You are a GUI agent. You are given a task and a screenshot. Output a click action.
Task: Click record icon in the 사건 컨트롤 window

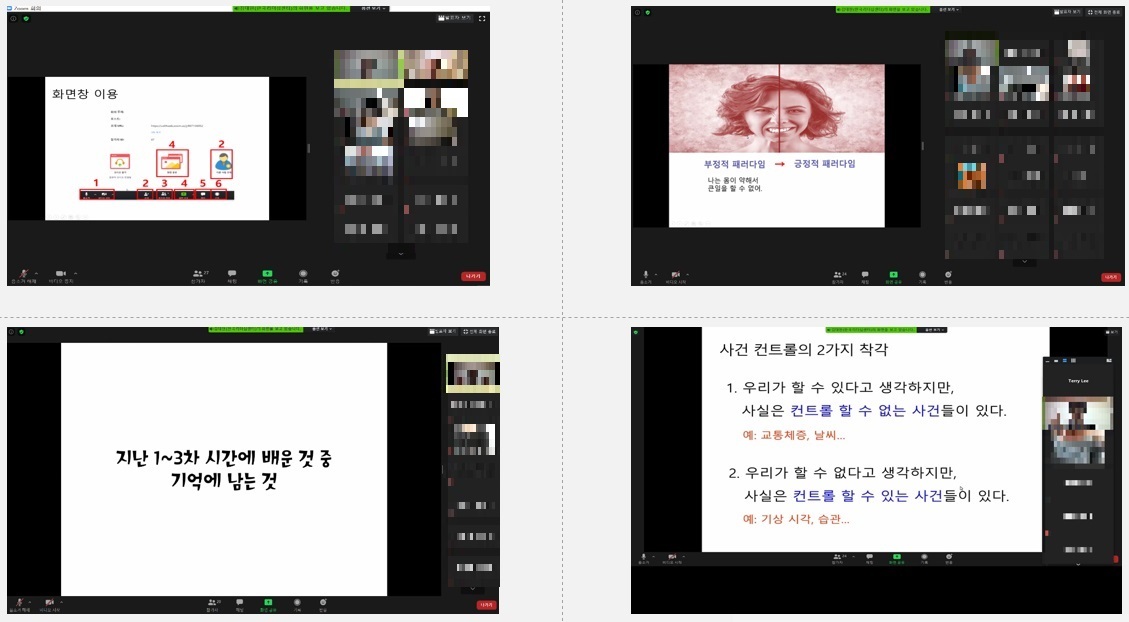click(x=925, y=558)
